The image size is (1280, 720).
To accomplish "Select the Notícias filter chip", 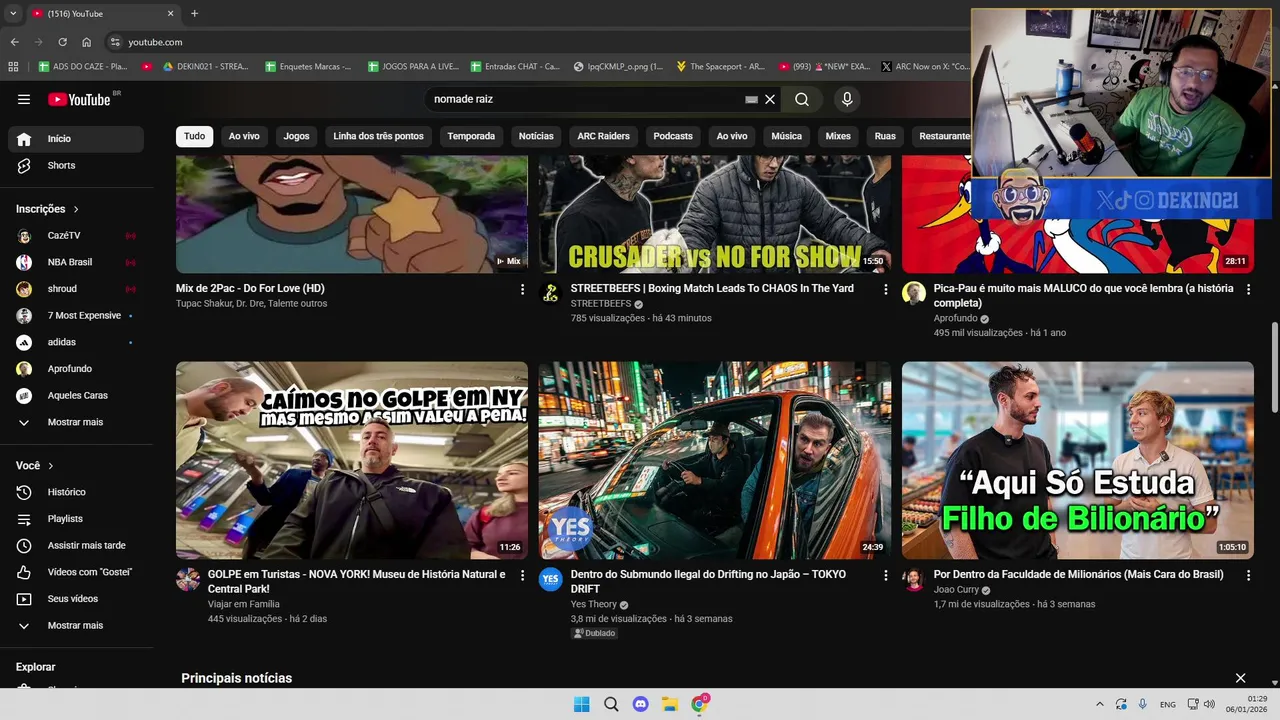I will click(x=536, y=136).
